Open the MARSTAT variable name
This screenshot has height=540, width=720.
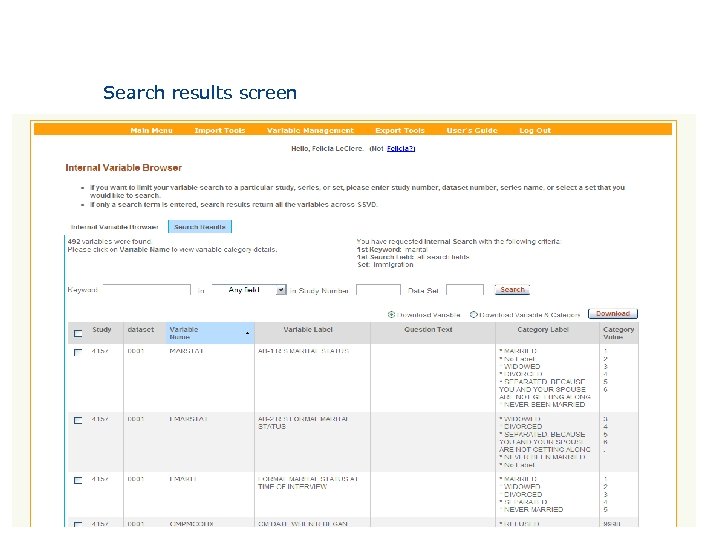click(x=186, y=351)
